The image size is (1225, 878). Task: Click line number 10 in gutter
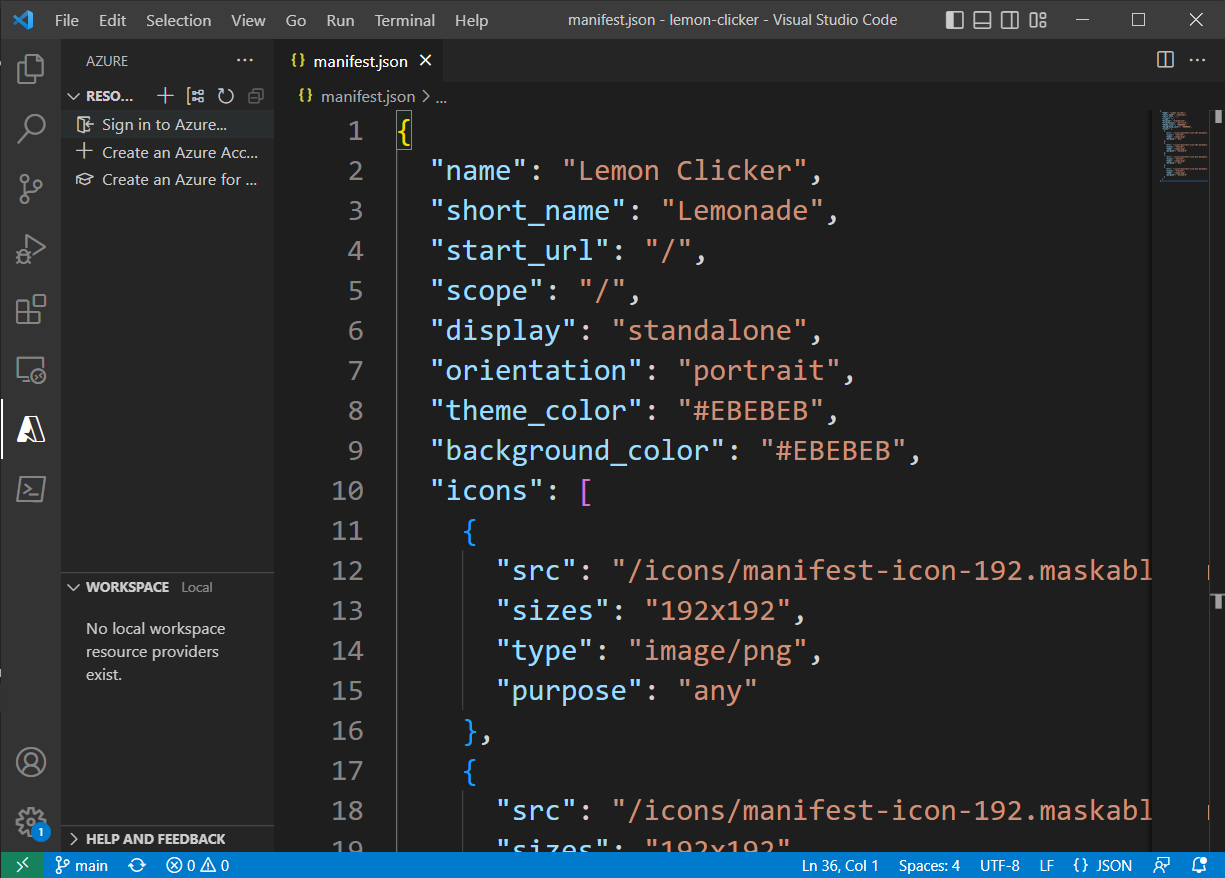347,490
